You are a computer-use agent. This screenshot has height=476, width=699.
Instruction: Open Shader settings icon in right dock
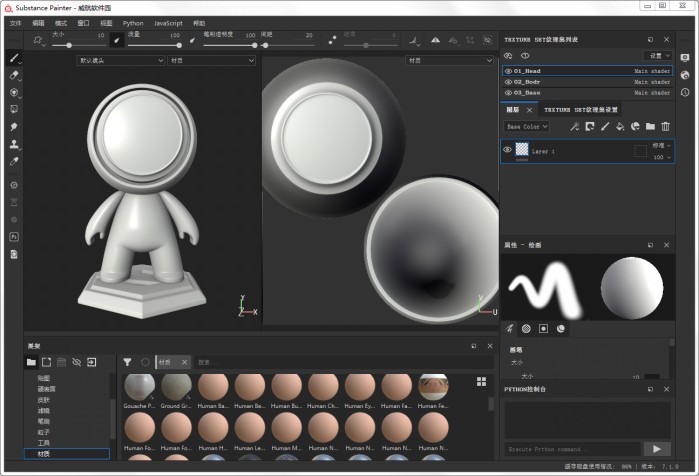pyautogui.click(x=685, y=75)
